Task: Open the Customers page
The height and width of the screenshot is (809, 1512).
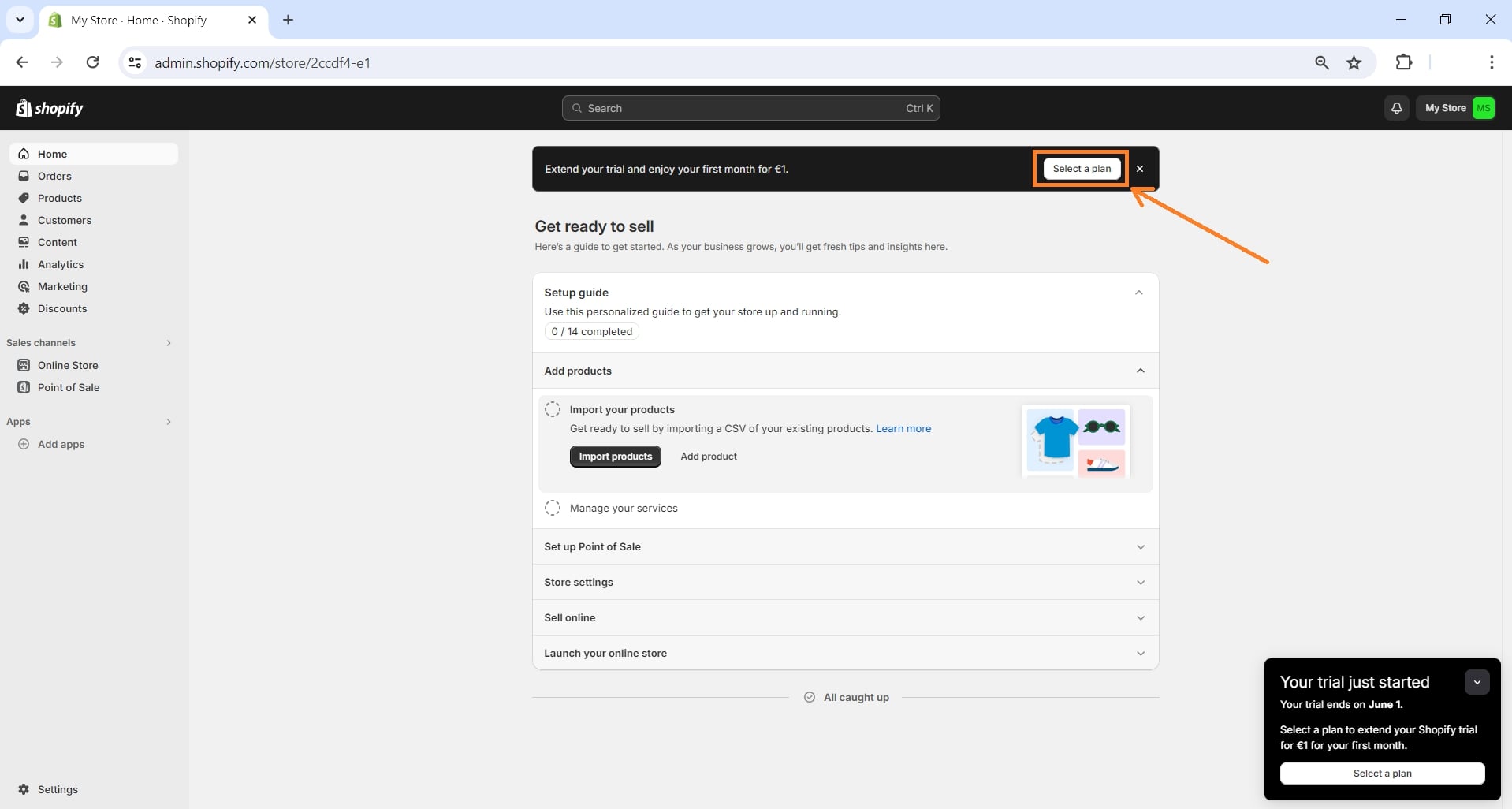Action: pyautogui.click(x=94, y=220)
